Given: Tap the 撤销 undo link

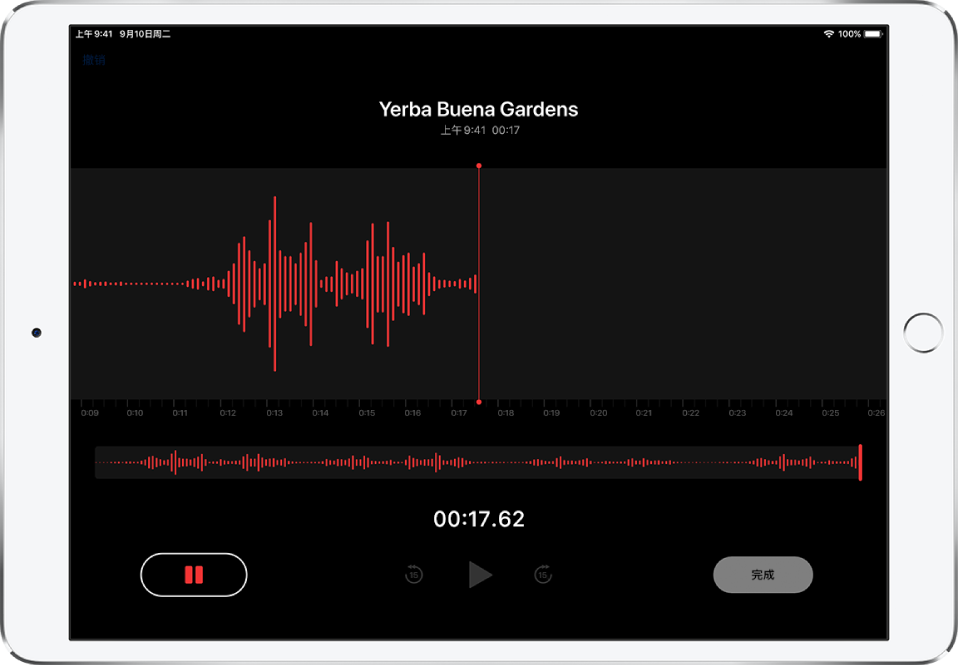Looking at the screenshot, I should pos(94,60).
